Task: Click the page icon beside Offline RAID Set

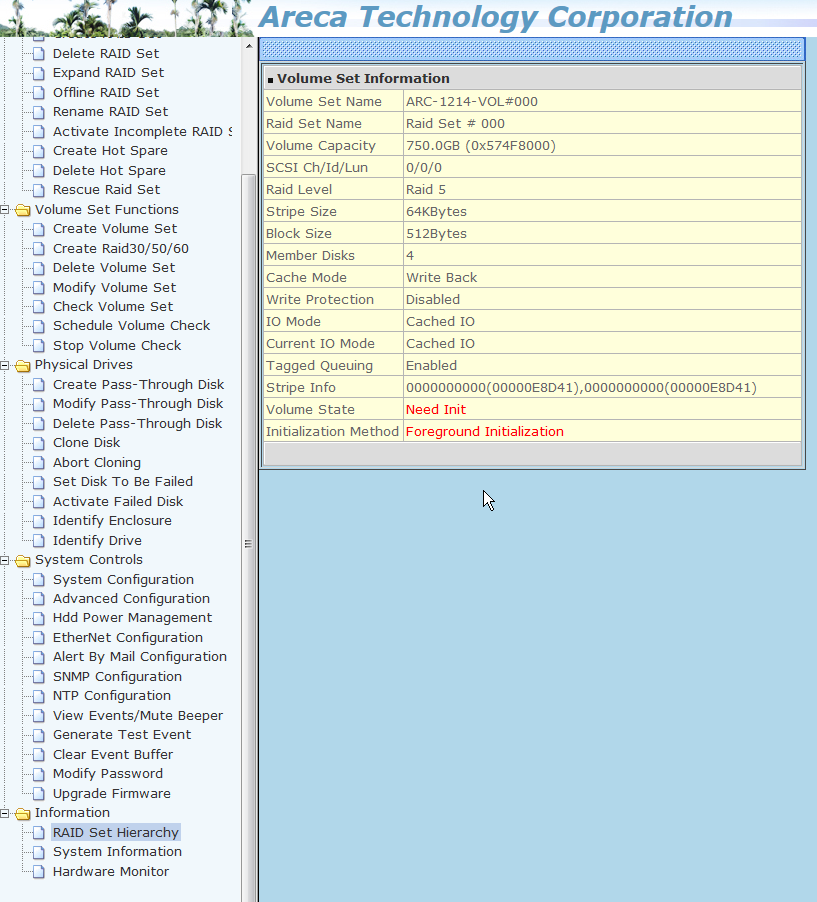Action: pyautogui.click(x=39, y=93)
